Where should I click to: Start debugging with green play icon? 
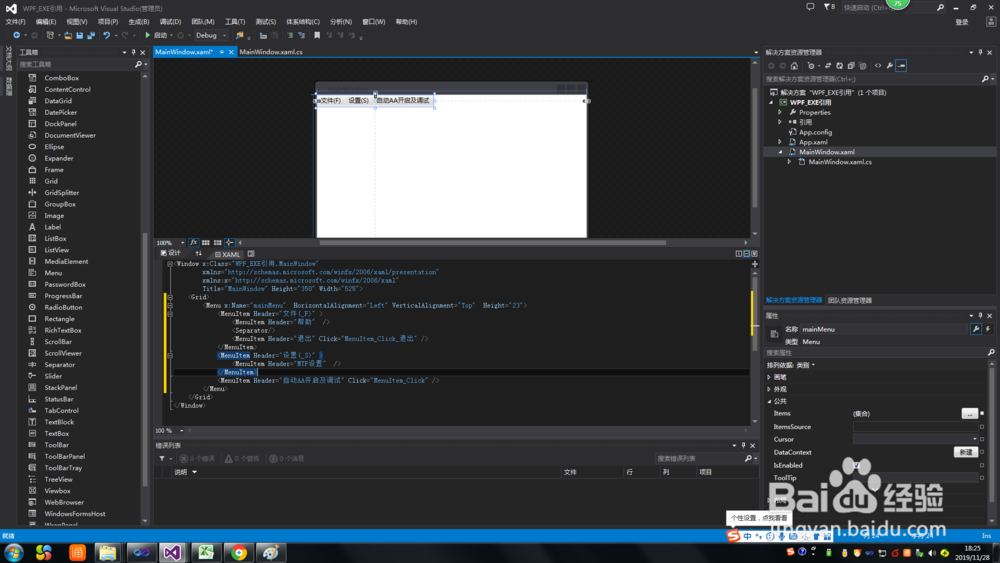(x=147, y=36)
